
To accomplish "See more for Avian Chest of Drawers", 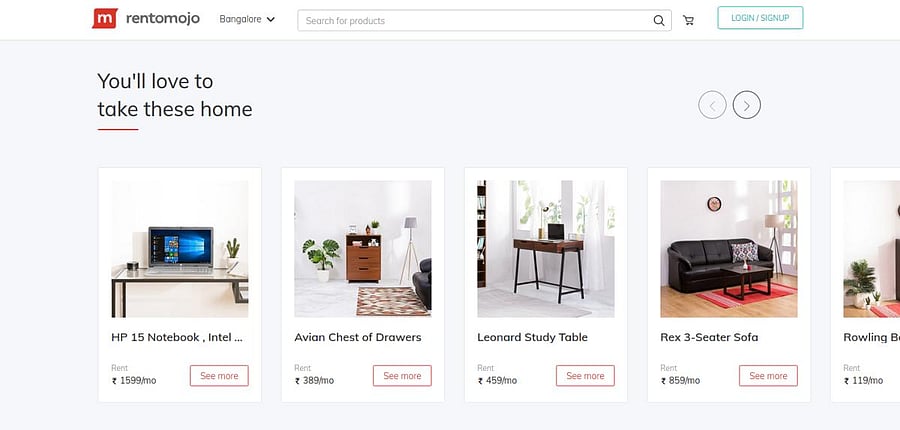I will (402, 376).
